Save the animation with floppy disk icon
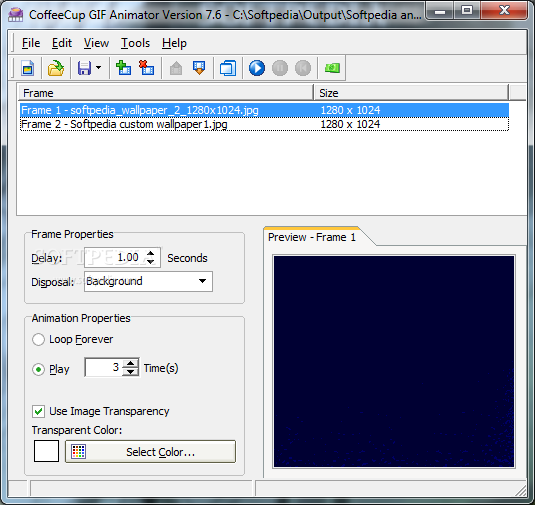This screenshot has height=505, width=535. (84, 68)
